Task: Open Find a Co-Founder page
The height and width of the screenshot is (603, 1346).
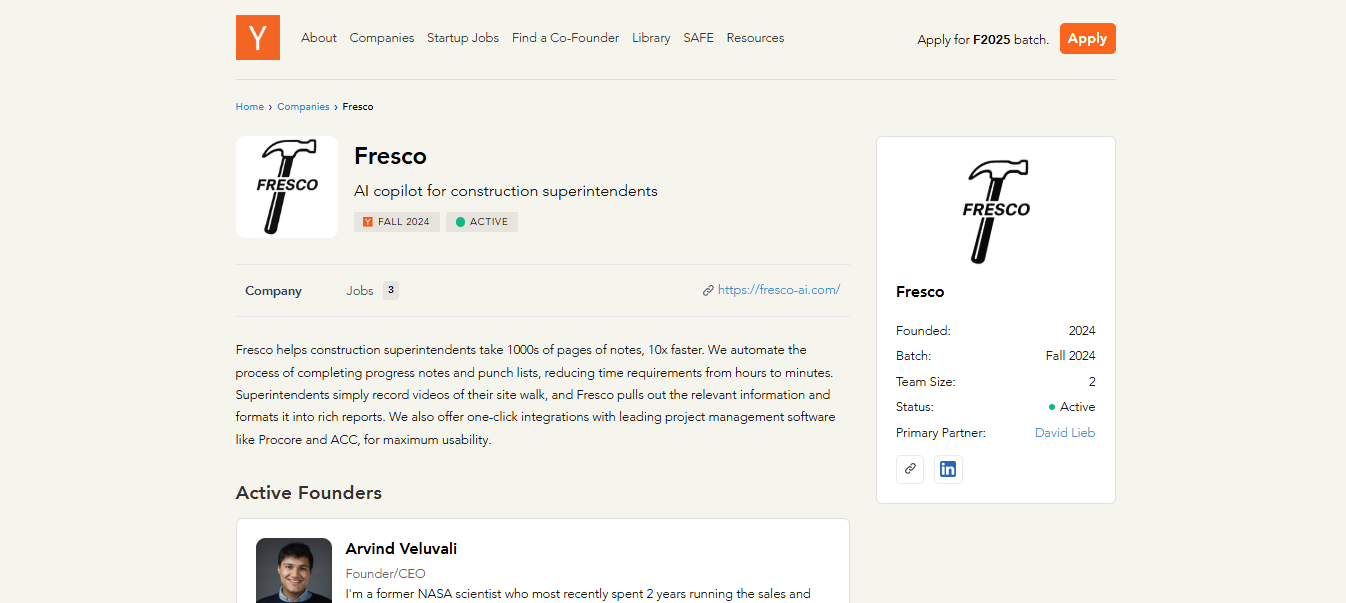Action: point(565,38)
